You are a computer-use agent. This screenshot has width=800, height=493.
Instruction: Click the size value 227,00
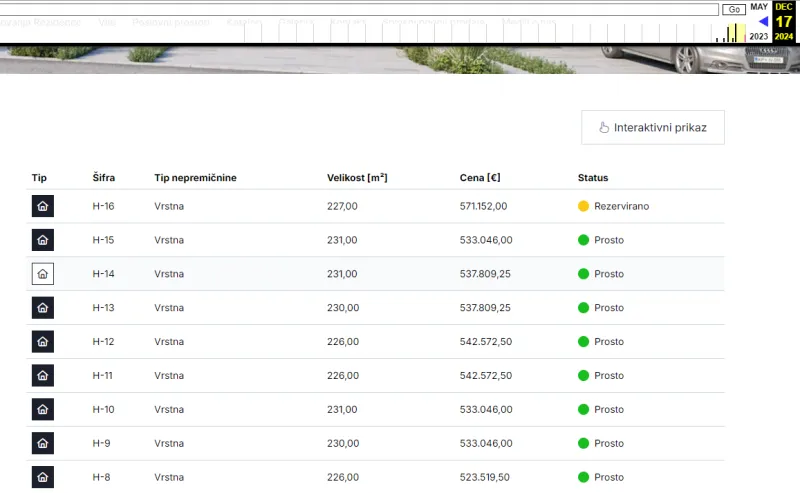pyautogui.click(x=342, y=206)
